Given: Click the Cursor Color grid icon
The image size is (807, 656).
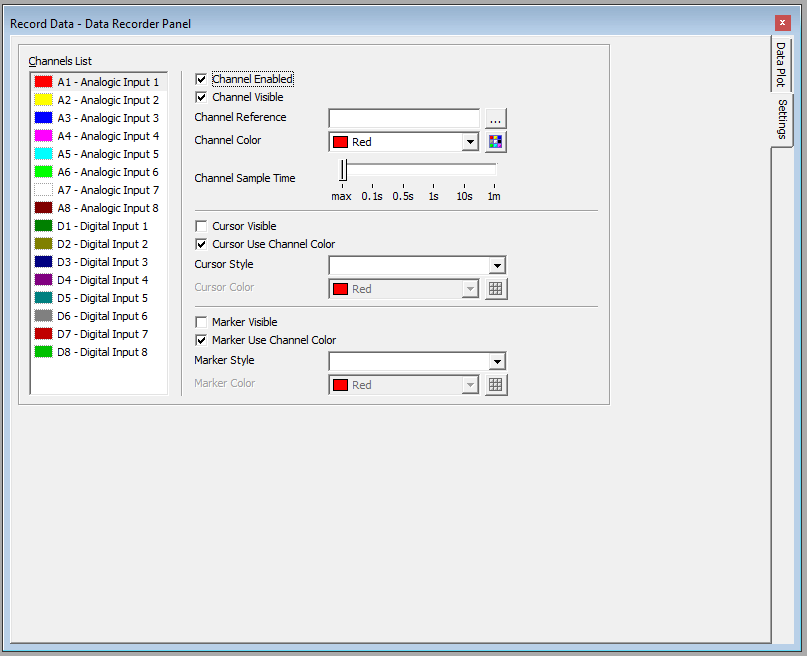Looking at the screenshot, I should pyautogui.click(x=496, y=289).
